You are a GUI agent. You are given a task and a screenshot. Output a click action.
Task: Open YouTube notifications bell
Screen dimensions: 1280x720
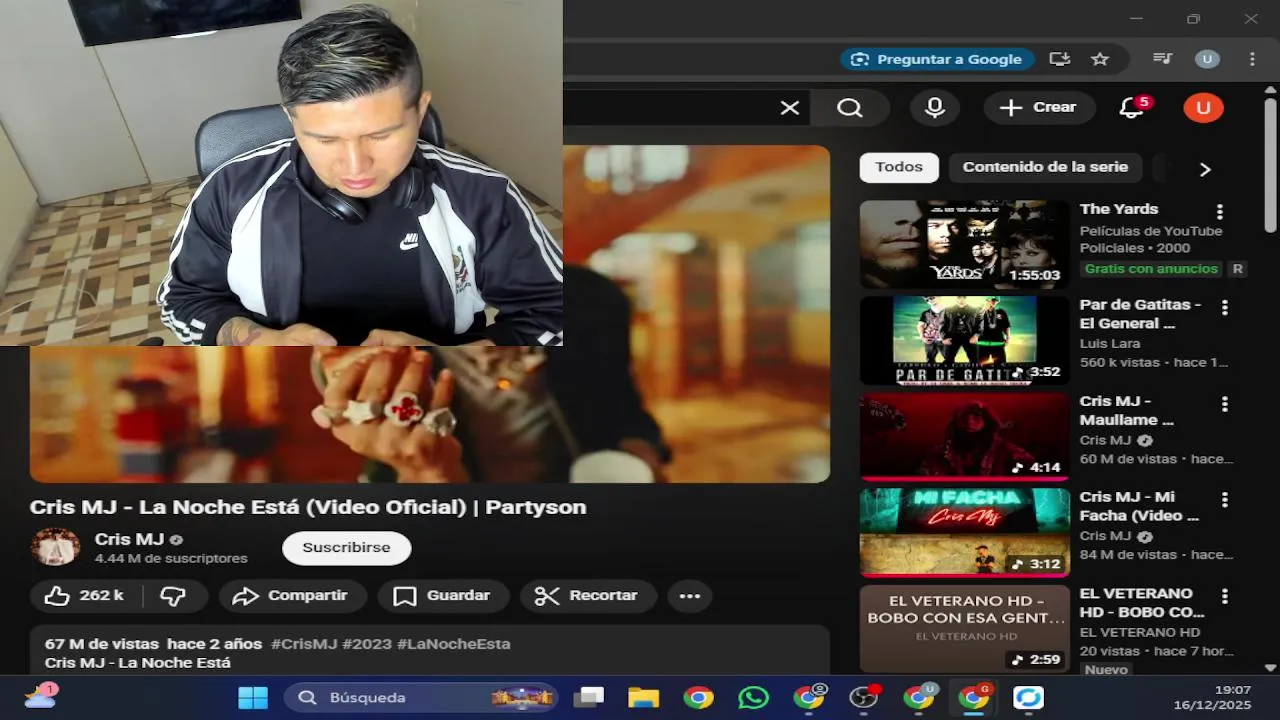point(1132,108)
